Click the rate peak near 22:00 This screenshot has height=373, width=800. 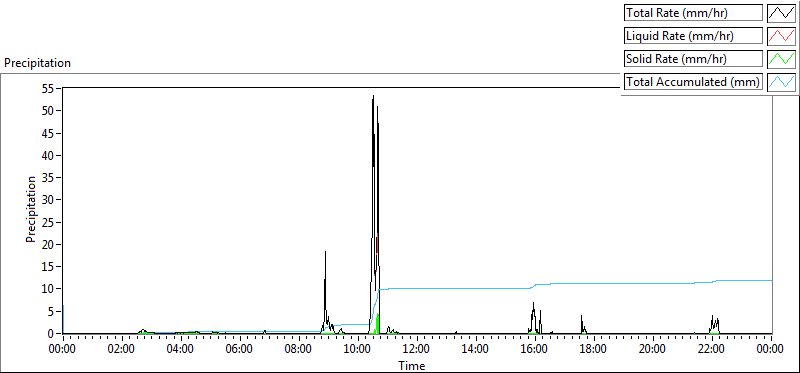(x=712, y=316)
